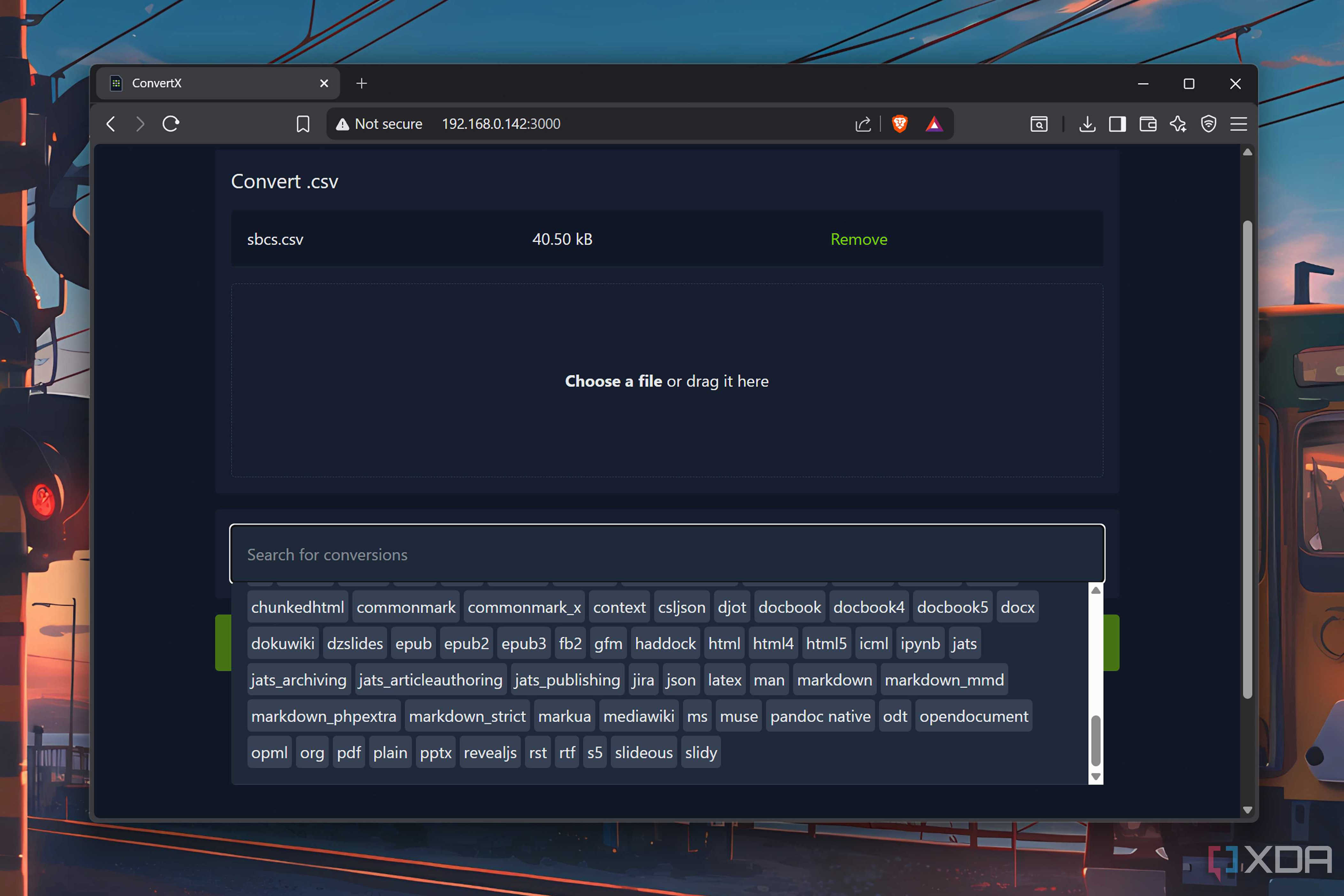The image size is (1344, 896).
Task: Select csljson output format
Action: [x=682, y=607]
